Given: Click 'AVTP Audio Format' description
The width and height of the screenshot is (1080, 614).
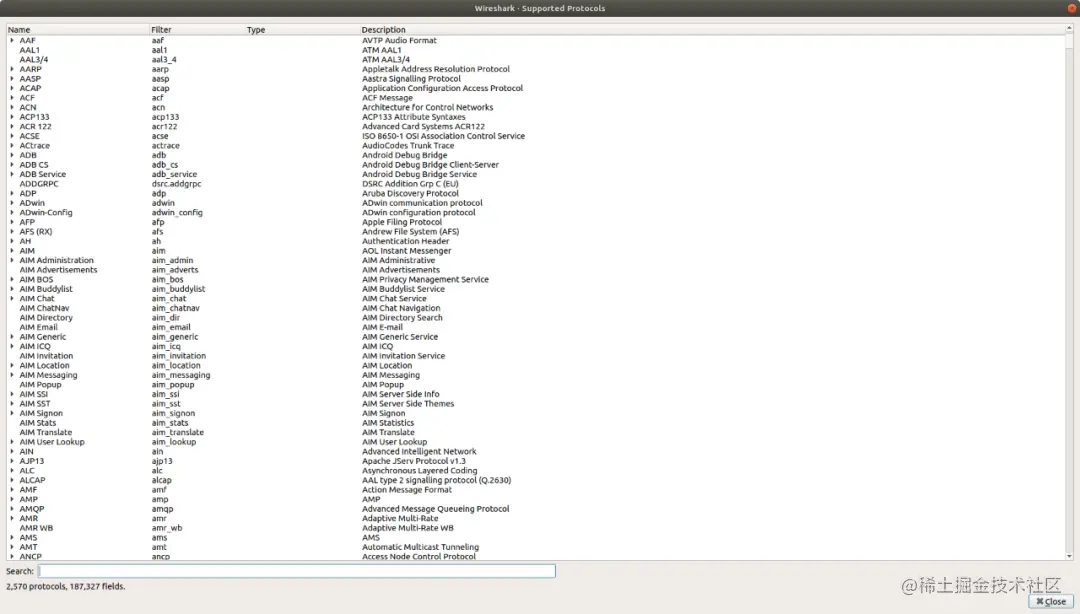Looking at the screenshot, I should click(x=399, y=41).
